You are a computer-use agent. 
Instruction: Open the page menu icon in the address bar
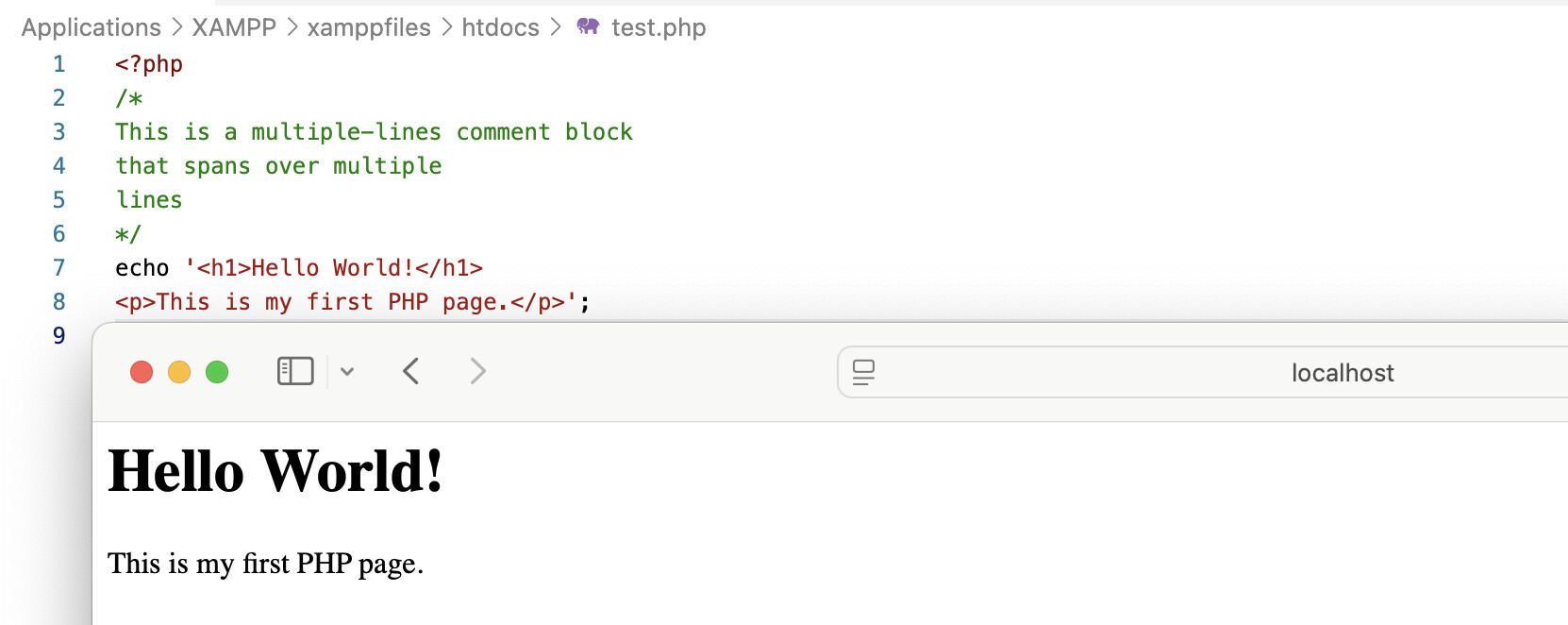863,372
